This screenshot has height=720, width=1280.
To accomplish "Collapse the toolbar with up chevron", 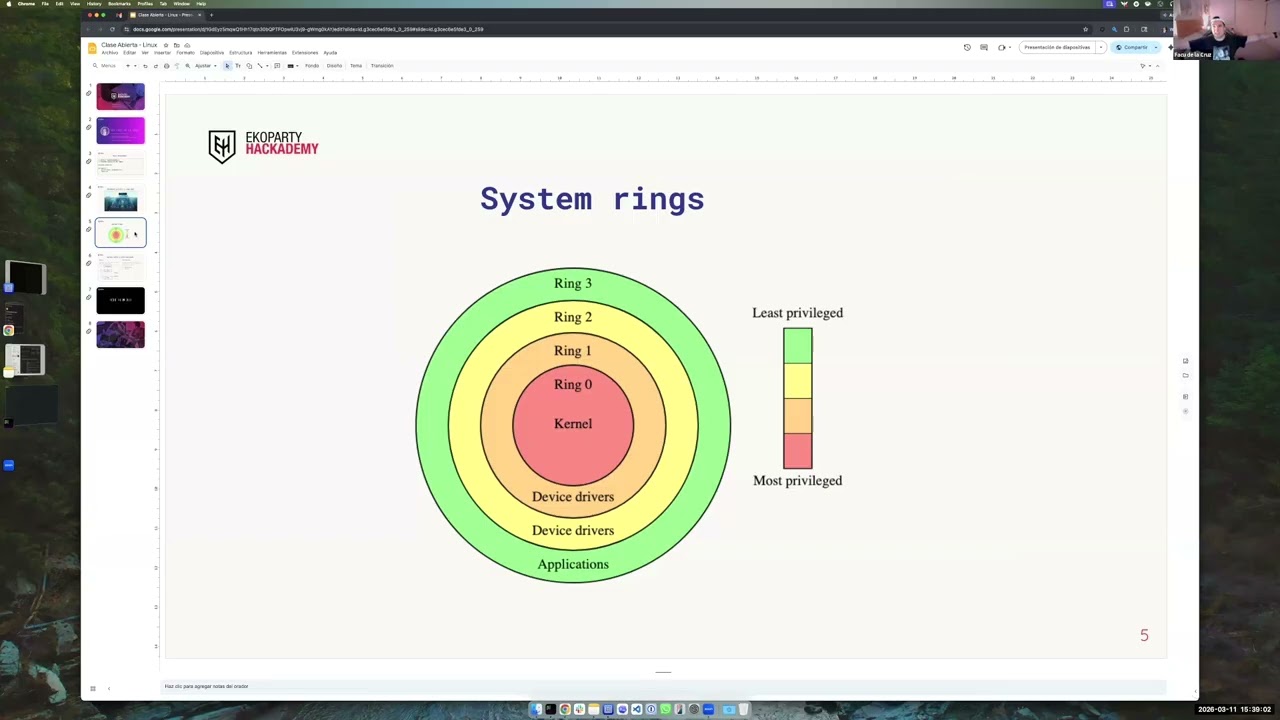I will point(1158,66).
